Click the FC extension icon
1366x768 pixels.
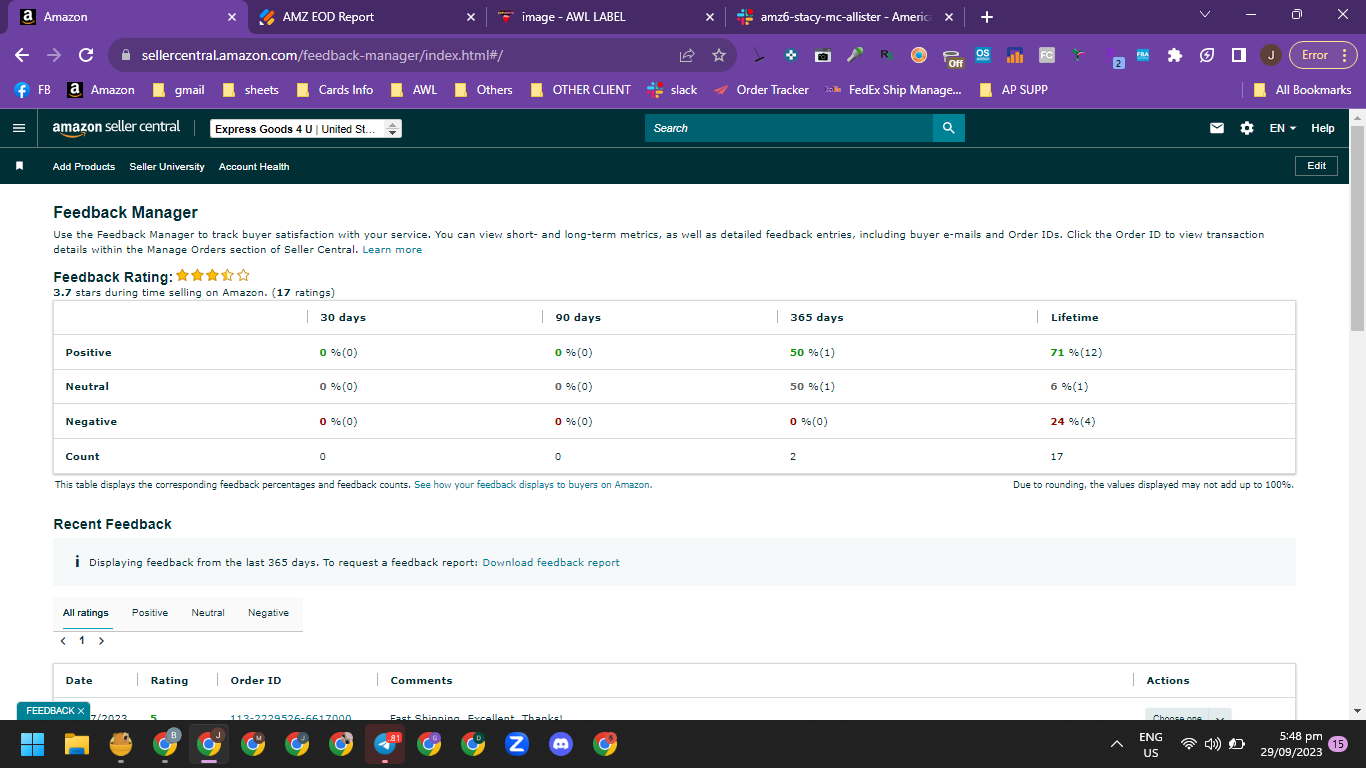[1046, 55]
